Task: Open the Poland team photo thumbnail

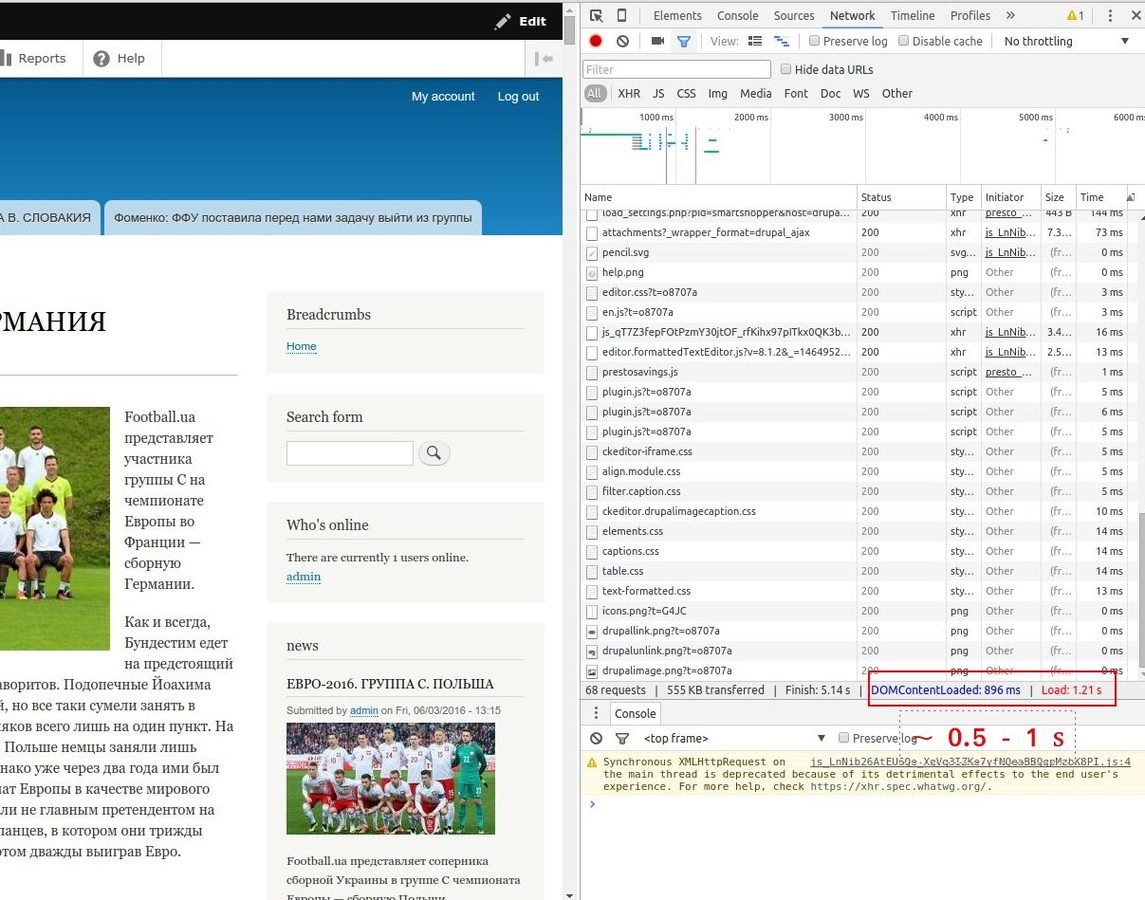Action: 391,779
